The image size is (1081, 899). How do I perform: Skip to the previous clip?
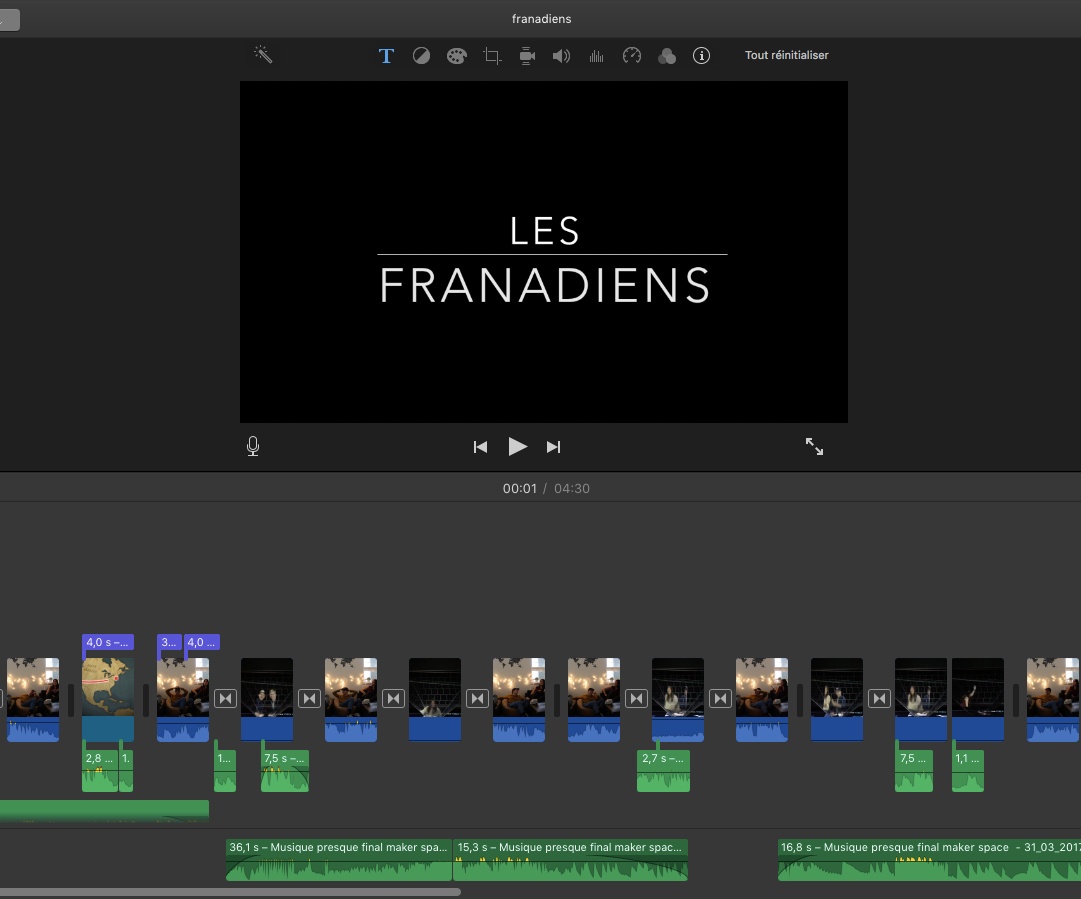[x=480, y=446]
